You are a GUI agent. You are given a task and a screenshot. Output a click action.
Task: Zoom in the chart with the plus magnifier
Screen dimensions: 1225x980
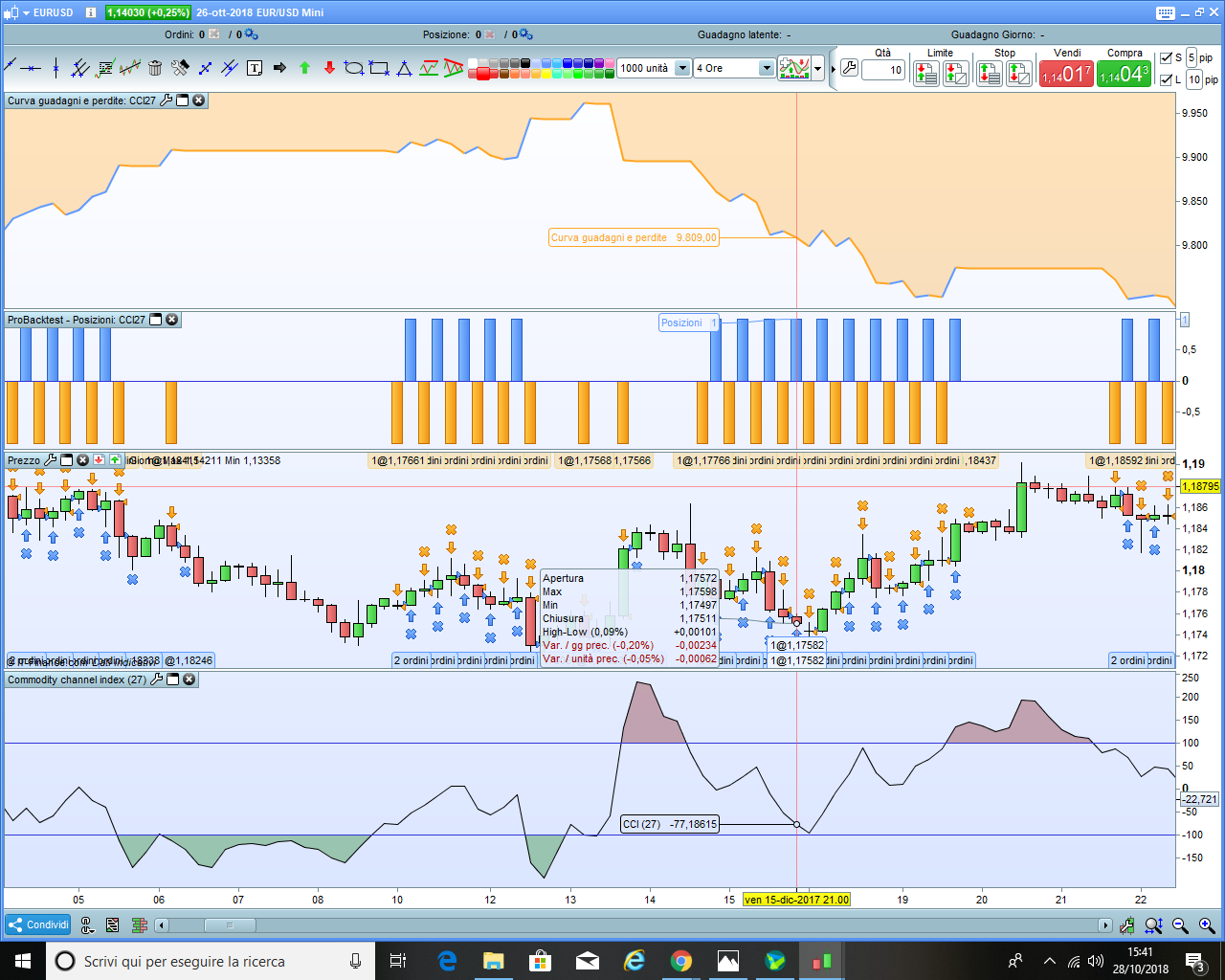point(1207,925)
